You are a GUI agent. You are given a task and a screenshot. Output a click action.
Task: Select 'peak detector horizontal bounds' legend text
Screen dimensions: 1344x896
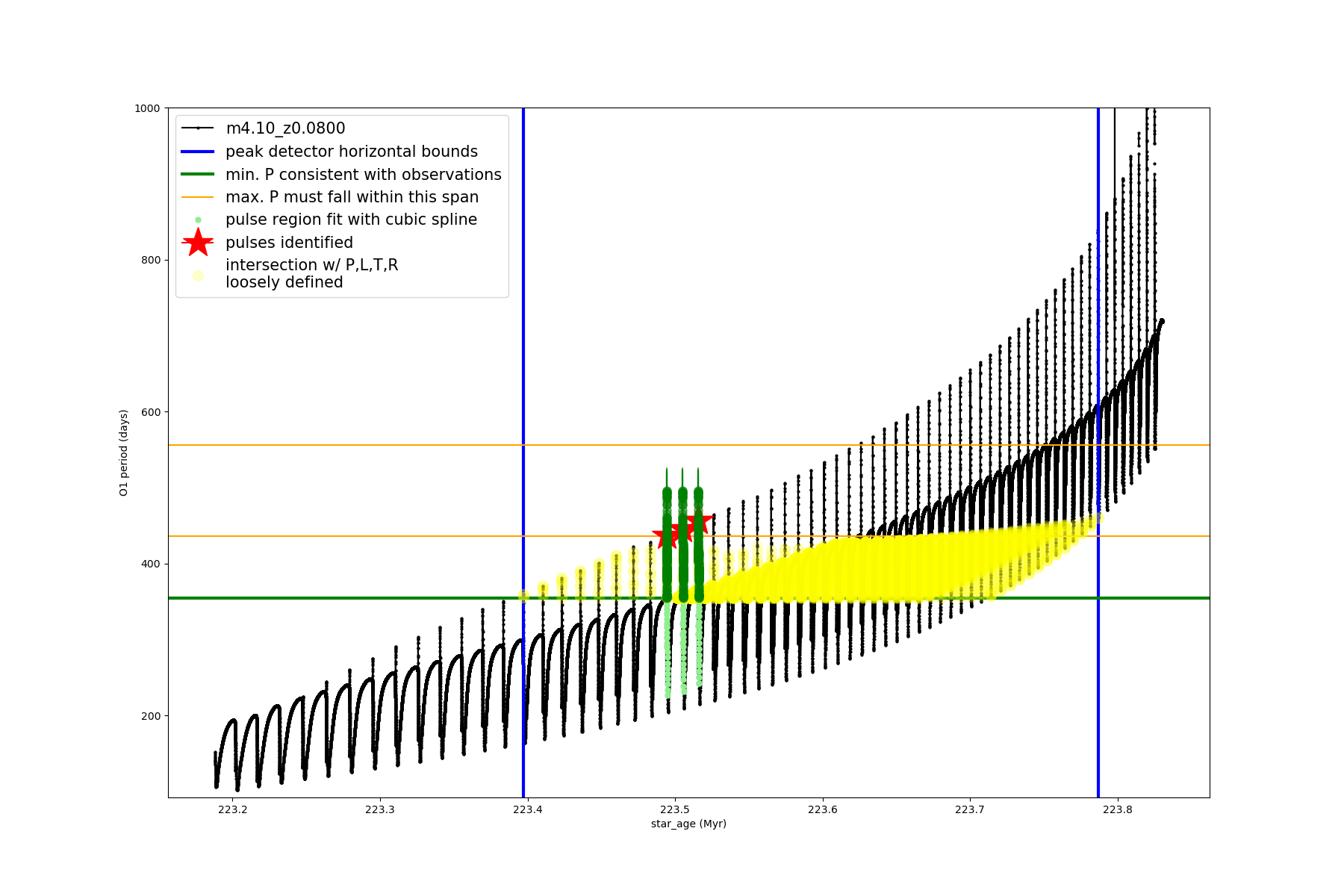pyautogui.click(x=351, y=152)
